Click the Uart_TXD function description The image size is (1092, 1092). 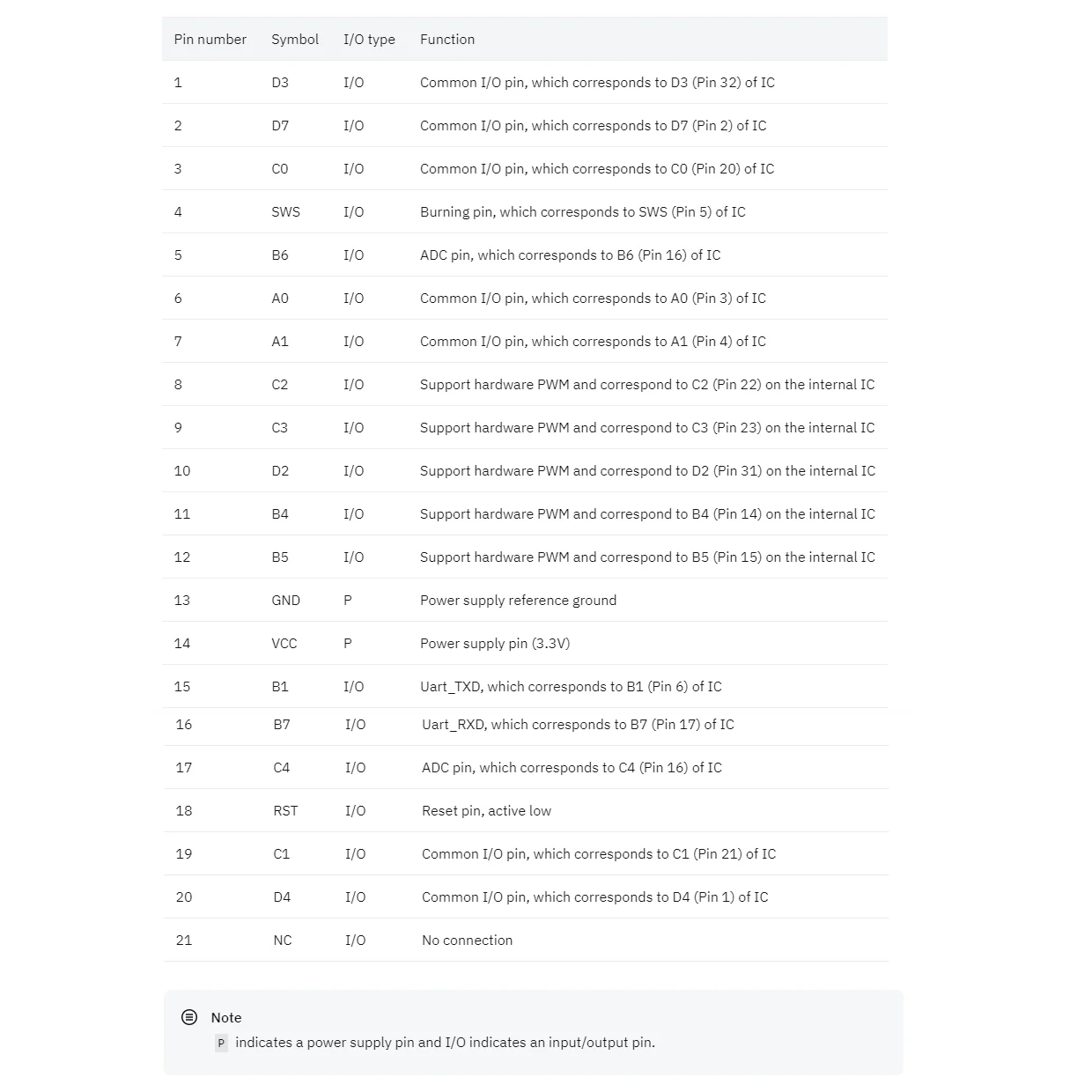pyautogui.click(x=571, y=687)
